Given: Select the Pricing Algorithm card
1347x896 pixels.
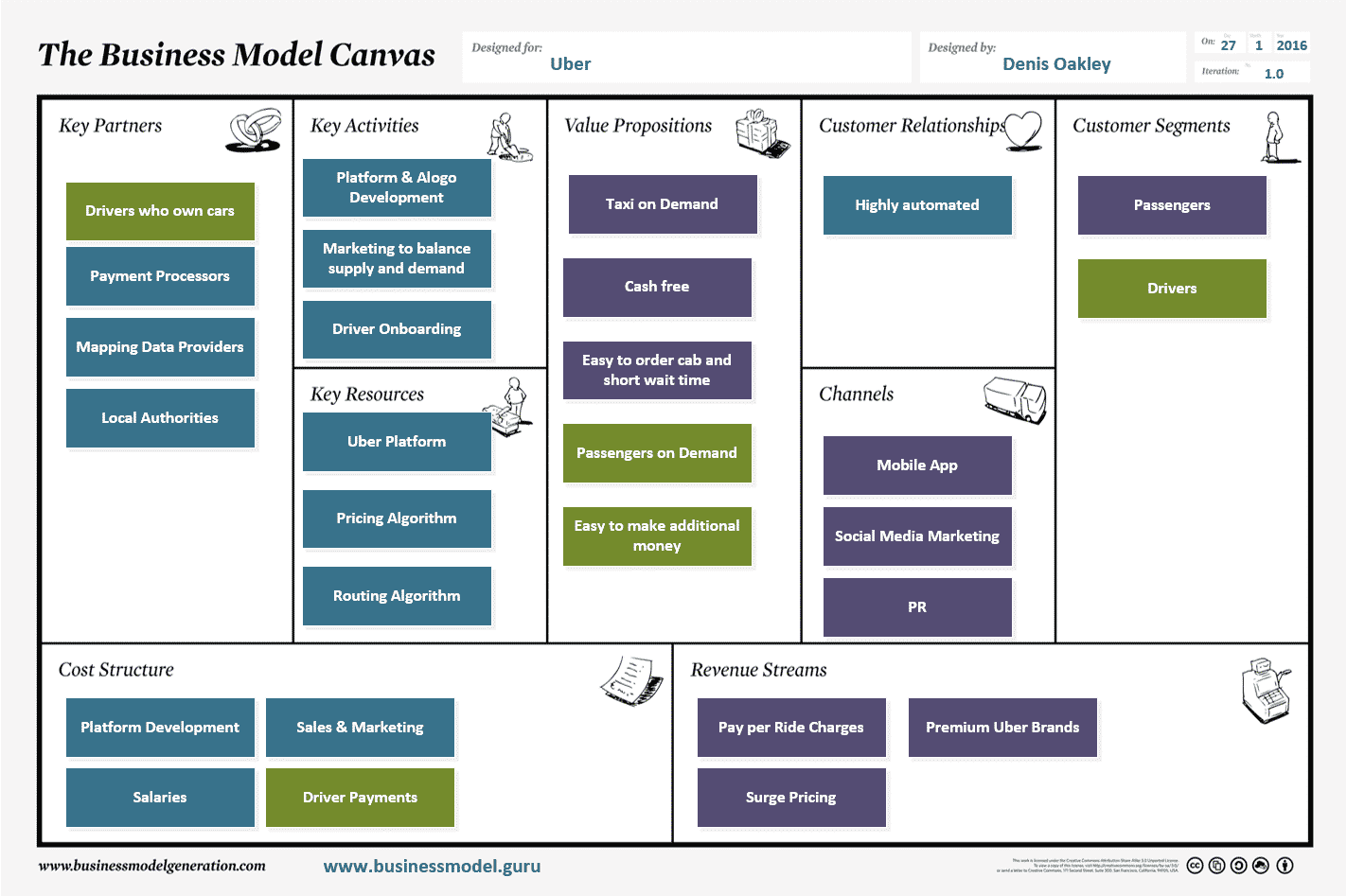Looking at the screenshot, I should (x=397, y=518).
